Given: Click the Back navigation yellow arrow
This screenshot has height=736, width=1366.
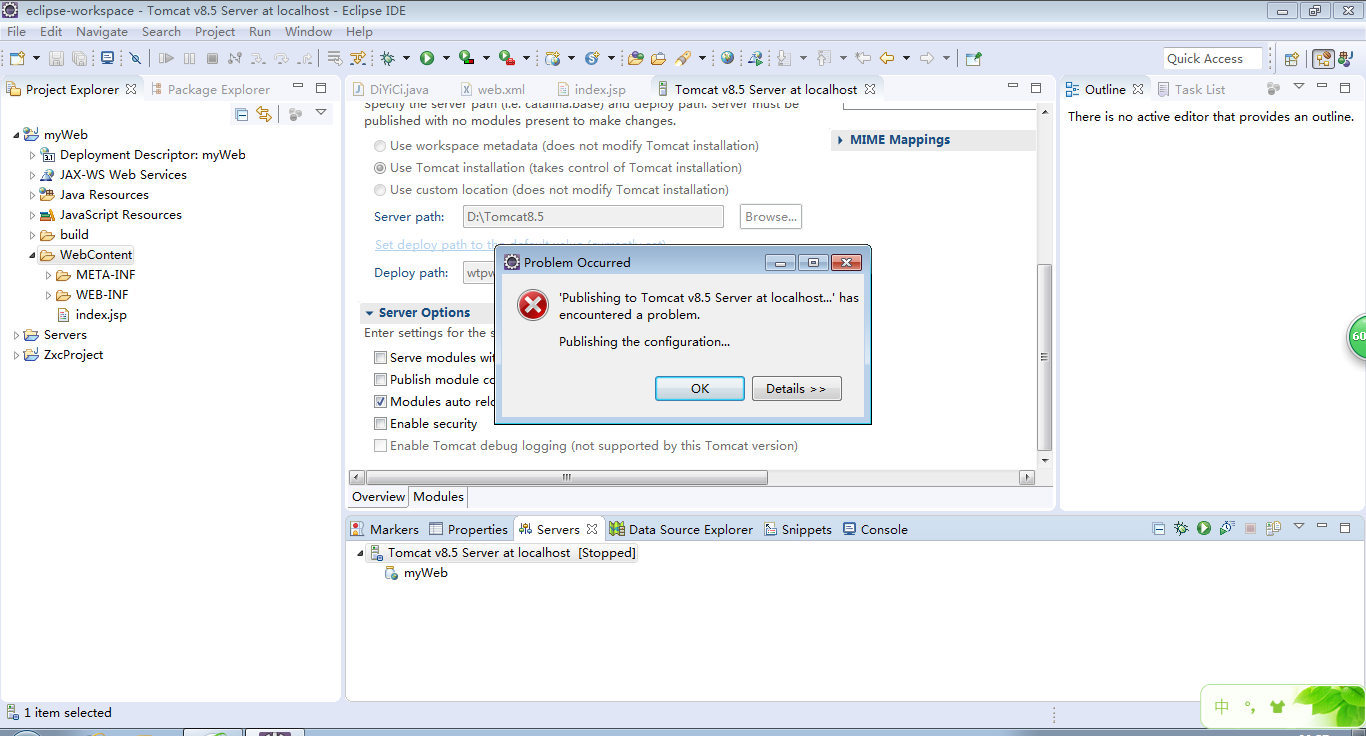Looking at the screenshot, I should click(x=887, y=59).
